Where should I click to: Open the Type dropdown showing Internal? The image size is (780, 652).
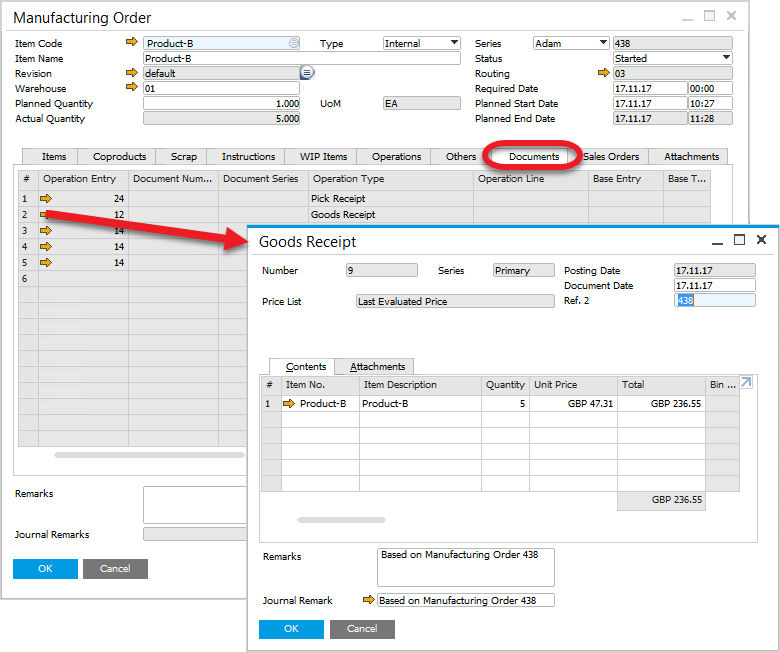pyautogui.click(x=454, y=43)
